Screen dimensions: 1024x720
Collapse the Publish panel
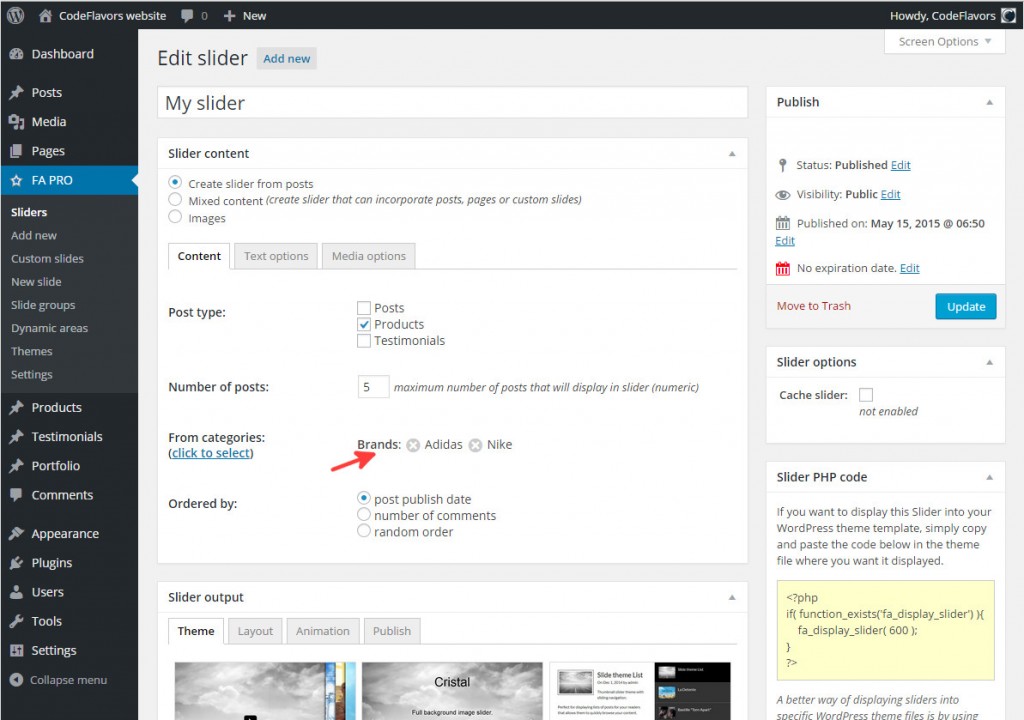(989, 101)
